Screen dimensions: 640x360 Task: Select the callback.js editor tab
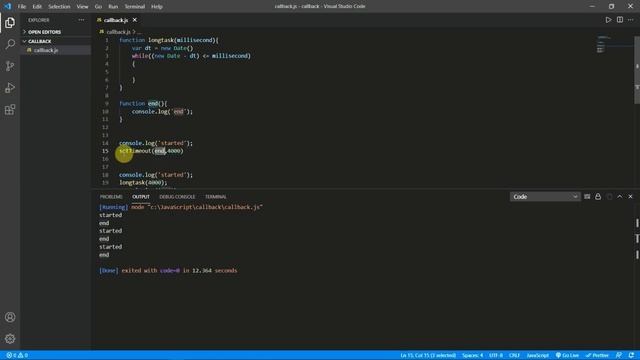pyautogui.click(x=116, y=20)
